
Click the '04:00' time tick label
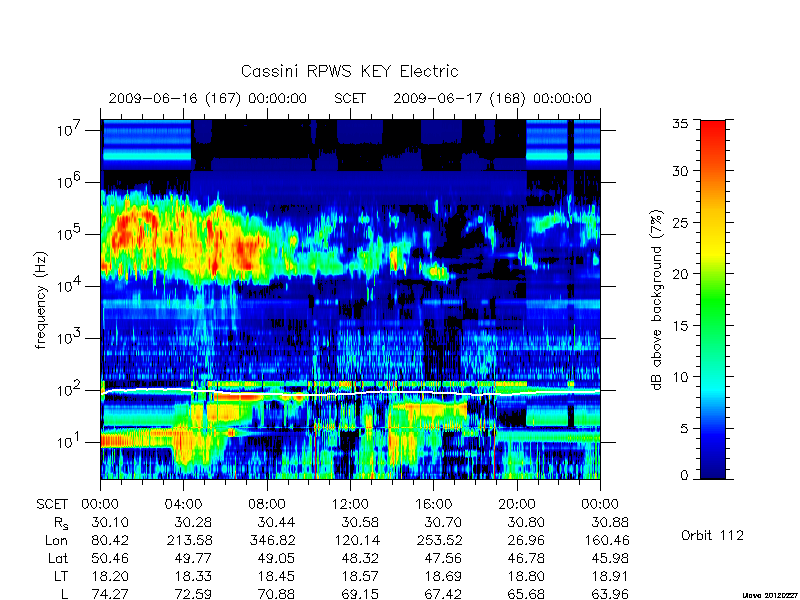[183, 505]
